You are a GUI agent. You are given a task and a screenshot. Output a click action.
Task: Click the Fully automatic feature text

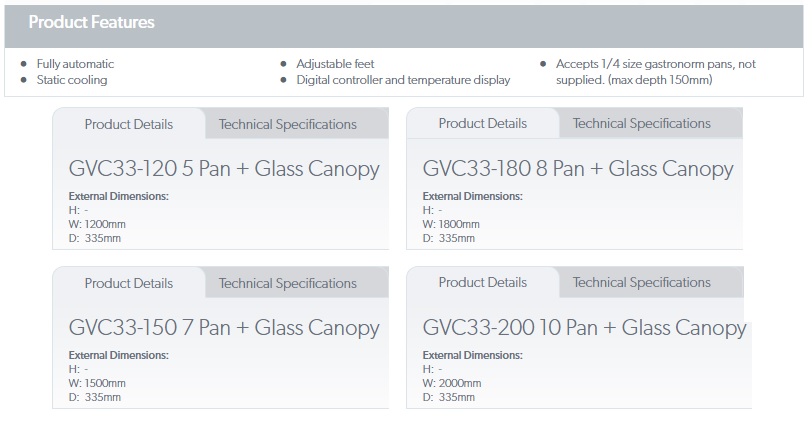pos(75,64)
